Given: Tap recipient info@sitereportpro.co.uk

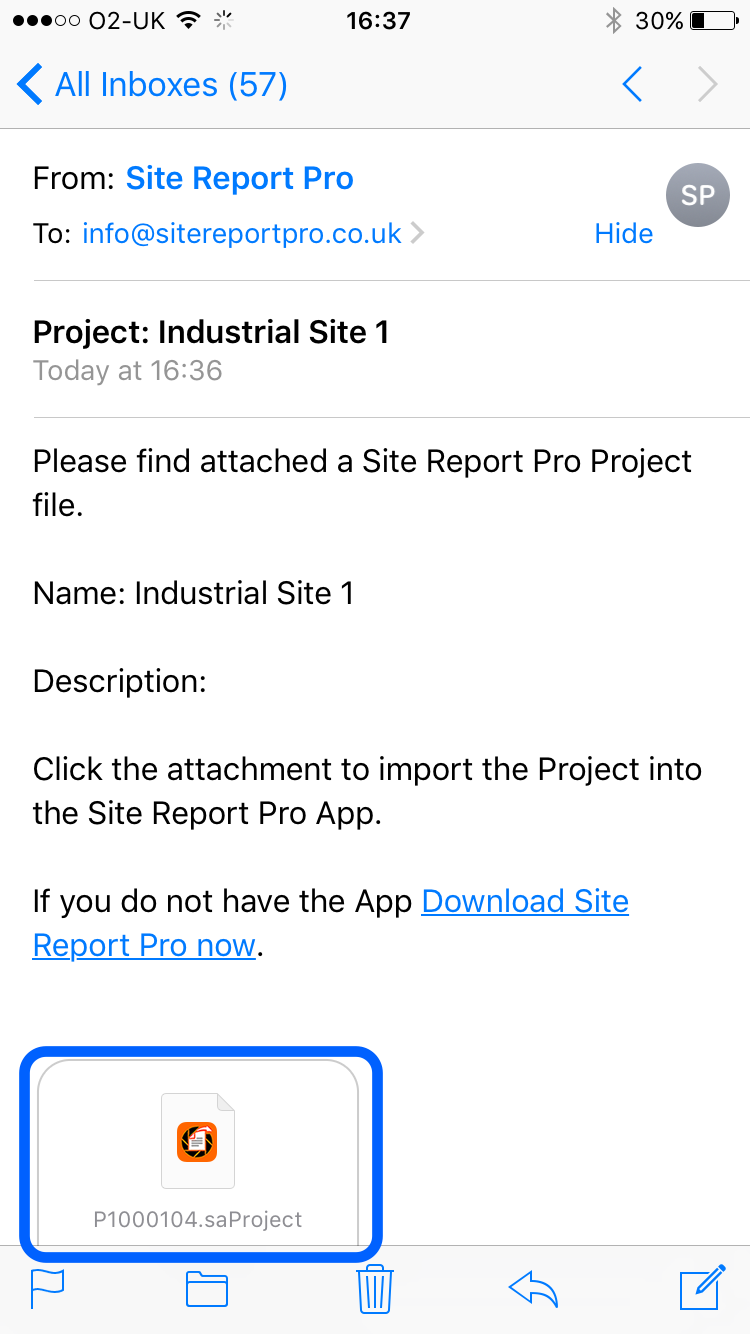Looking at the screenshot, I should (242, 234).
